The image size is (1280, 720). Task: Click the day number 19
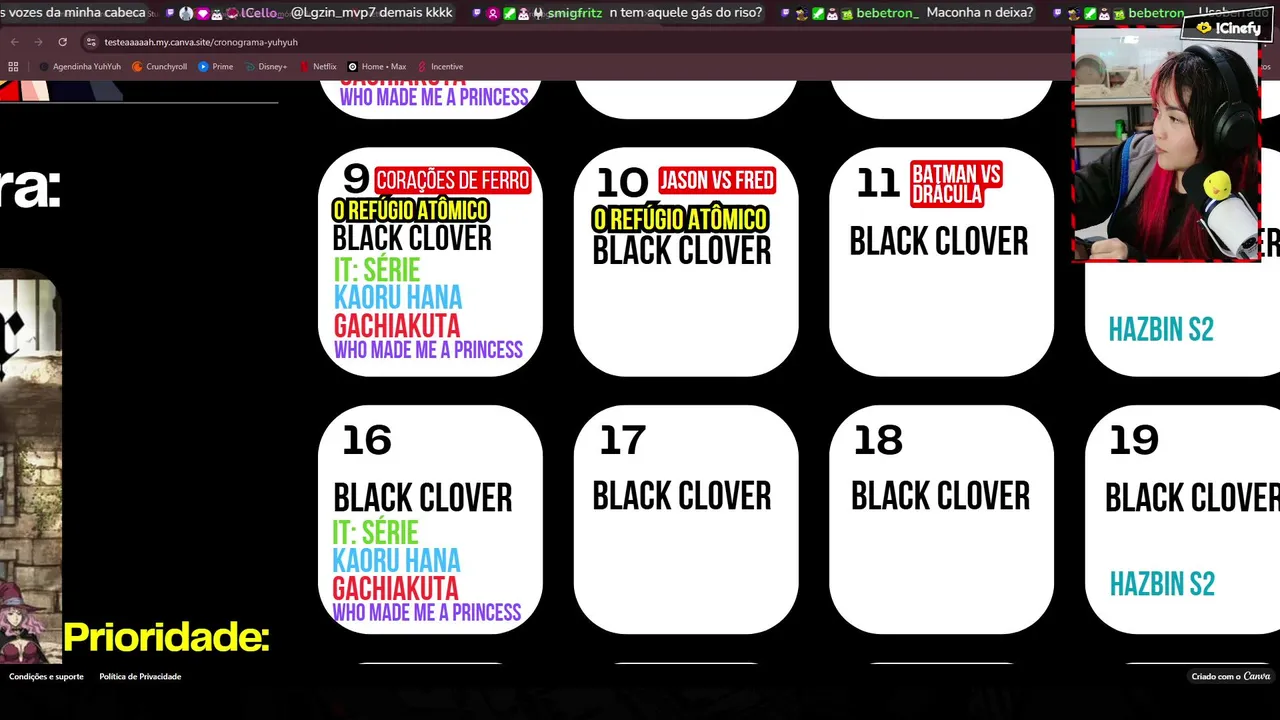(1134, 440)
